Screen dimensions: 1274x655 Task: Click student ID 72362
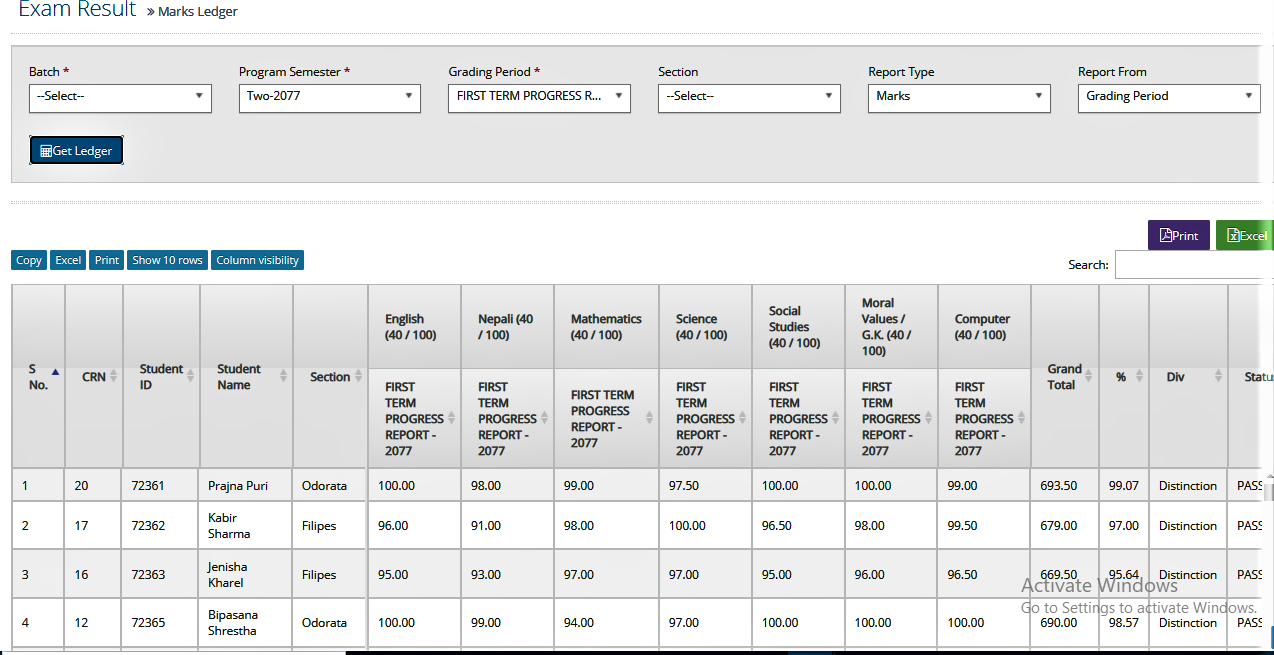coord(148,526)
